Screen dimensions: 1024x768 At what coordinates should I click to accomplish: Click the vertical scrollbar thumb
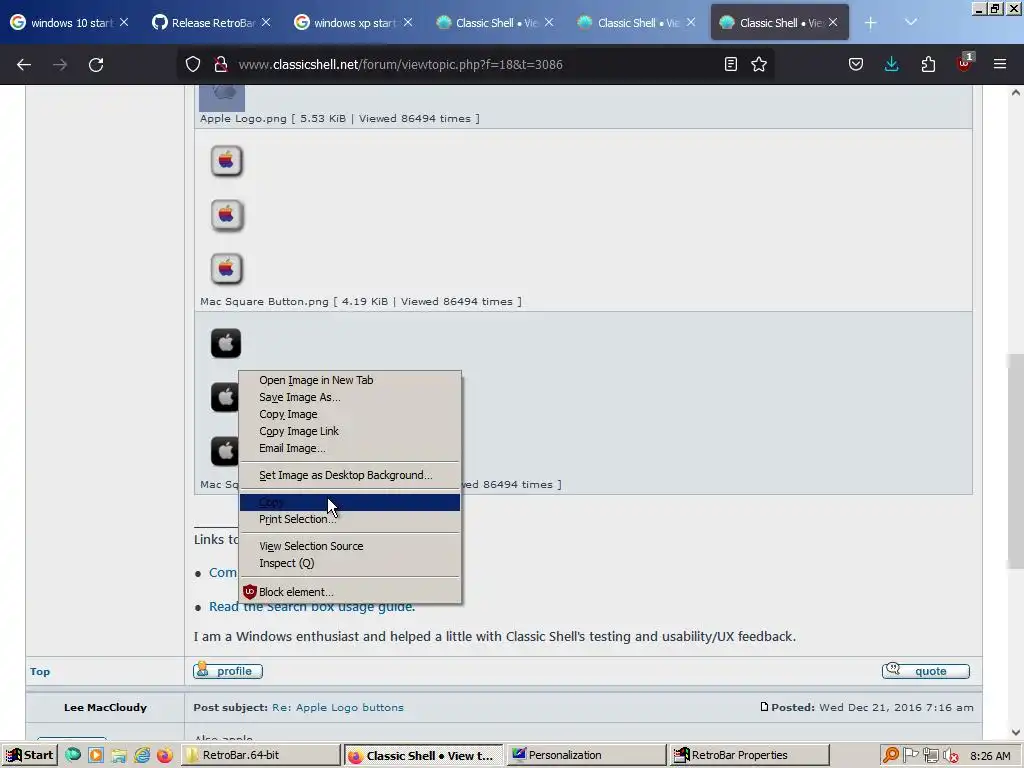pos(1016,462)
